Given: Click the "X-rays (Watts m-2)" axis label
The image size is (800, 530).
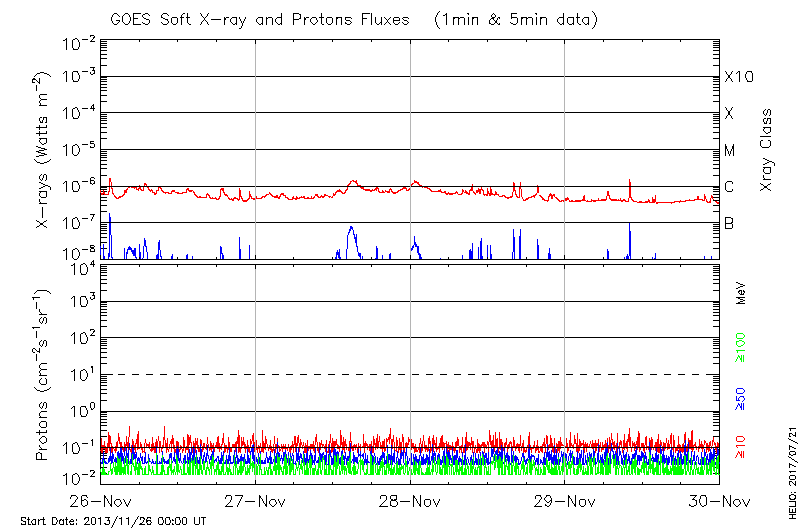Looking at the screenshot, I should (44, 150).
